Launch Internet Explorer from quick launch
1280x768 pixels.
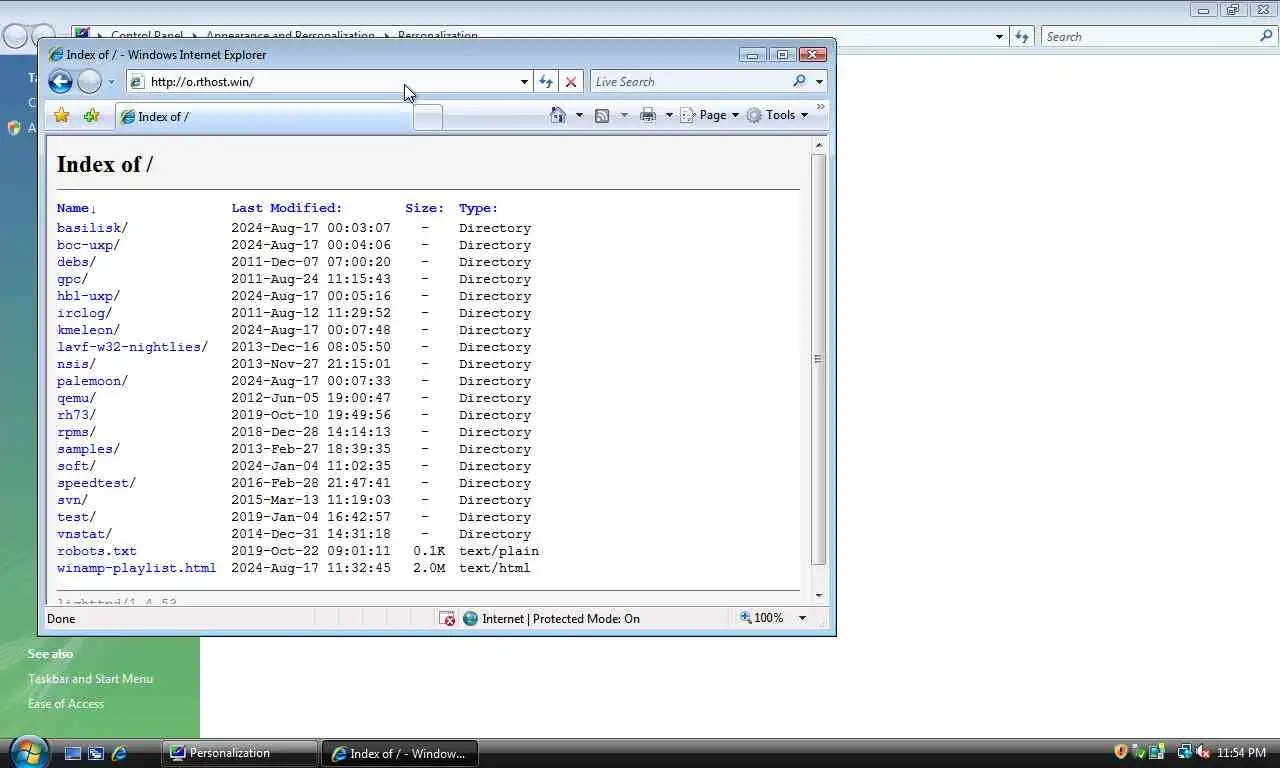pos(119,753)
